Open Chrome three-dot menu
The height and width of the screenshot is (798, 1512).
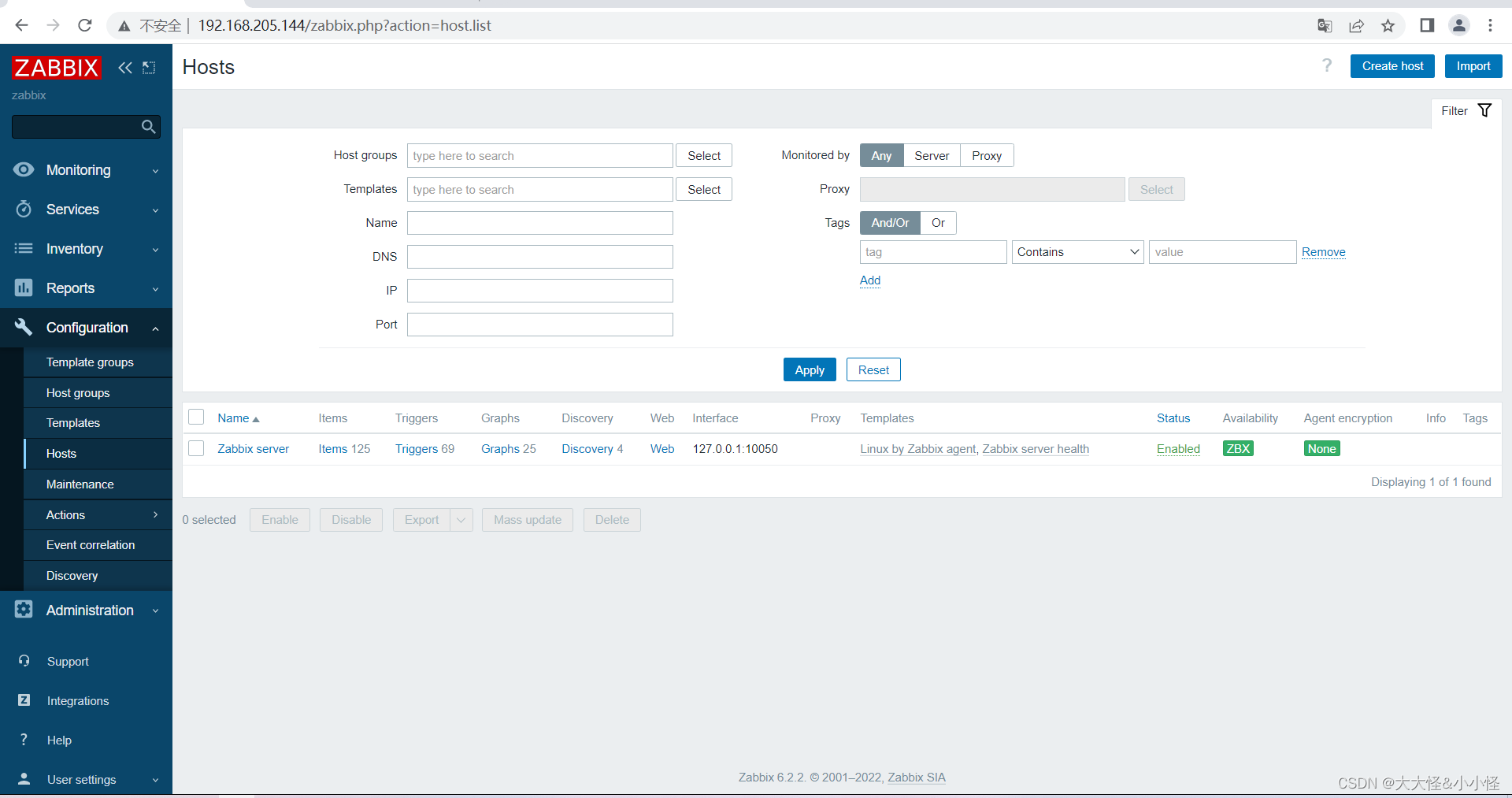pyautogui.click(x=1490, y=25)
